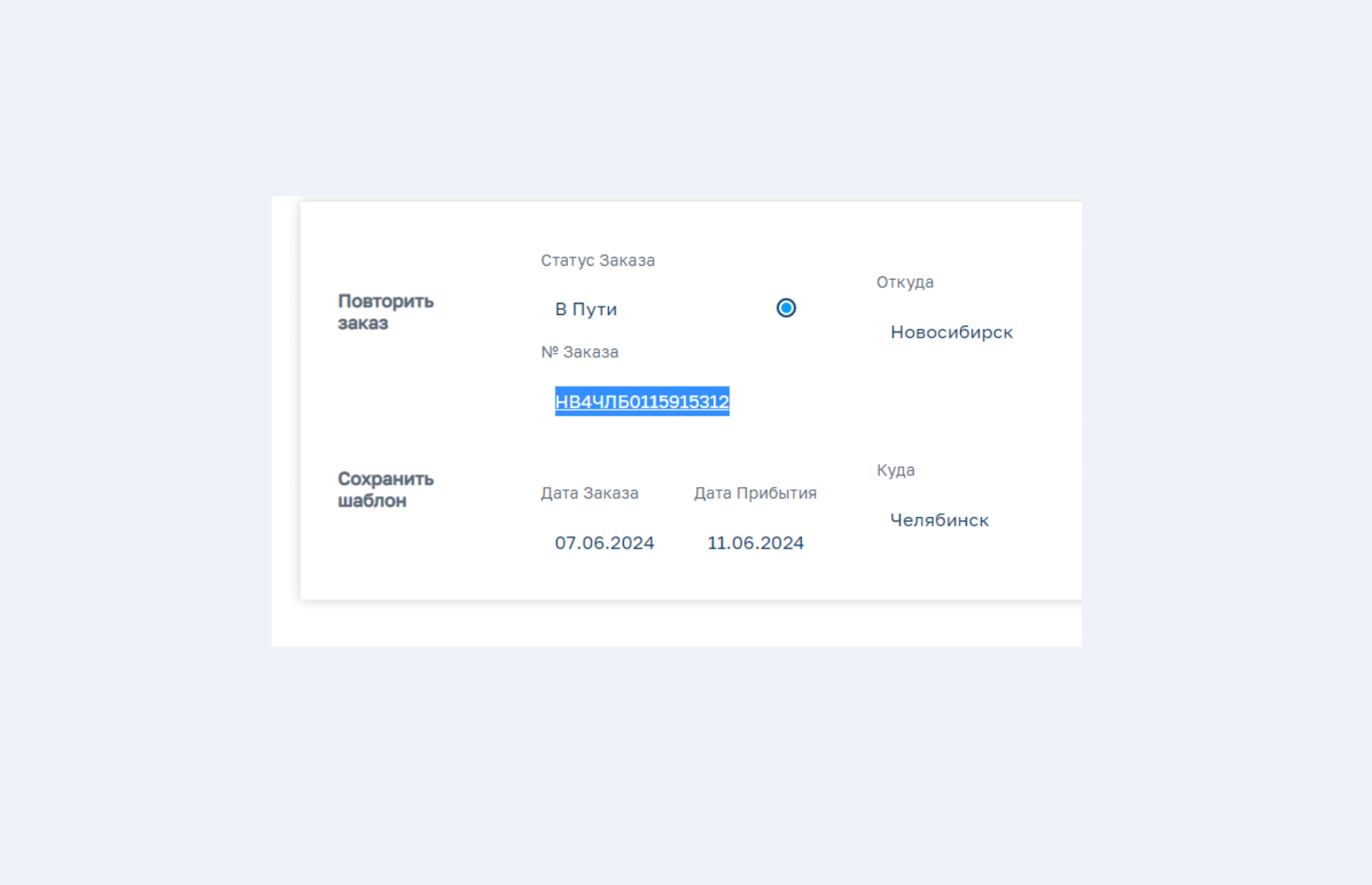Click the Откуда label
This screenshot has height=885, width=1372.
click(905, 282)
